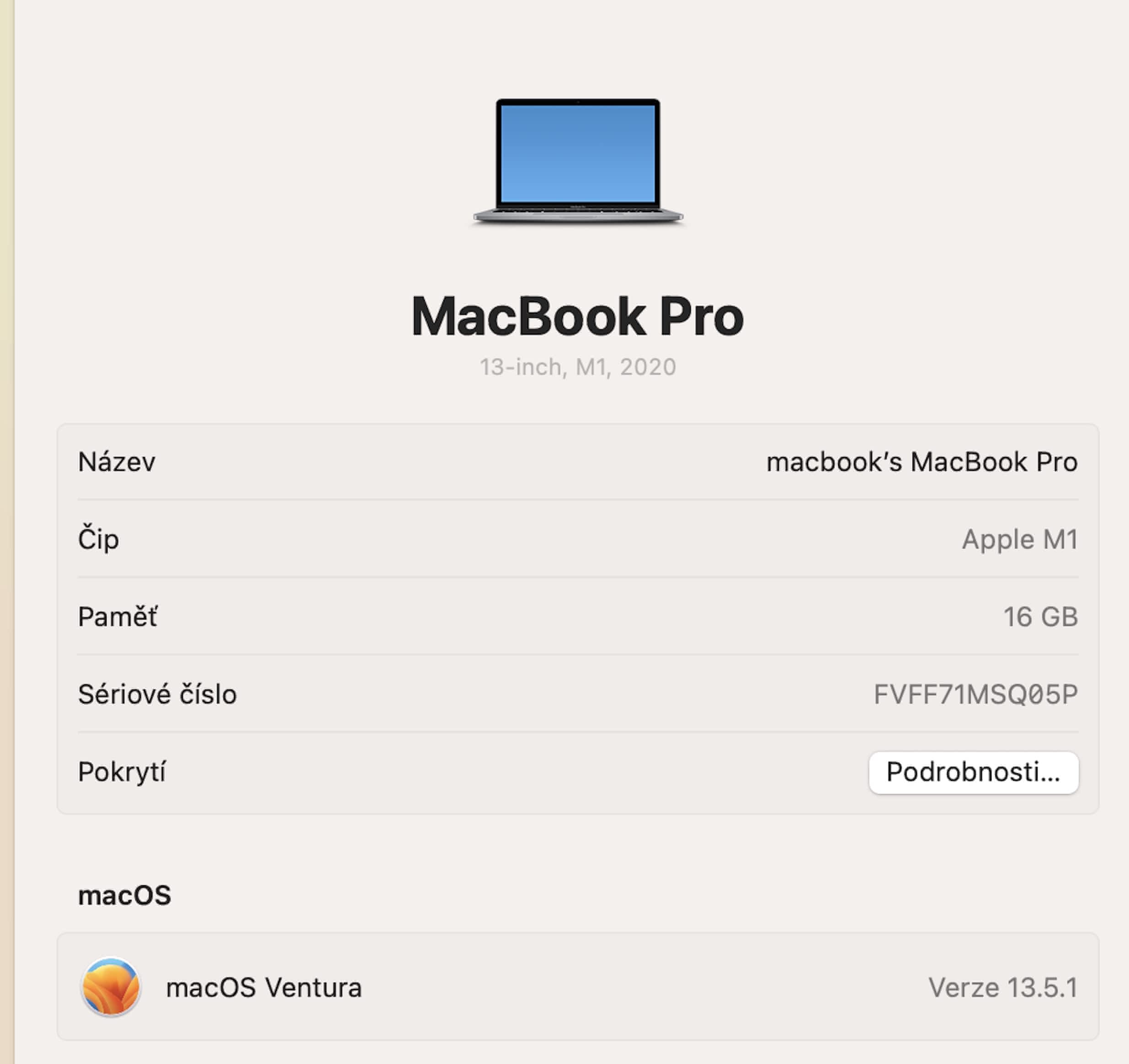The image size is (1129, 1064).
Task: Select the Apple M1 chip value
Action: 1019,539
